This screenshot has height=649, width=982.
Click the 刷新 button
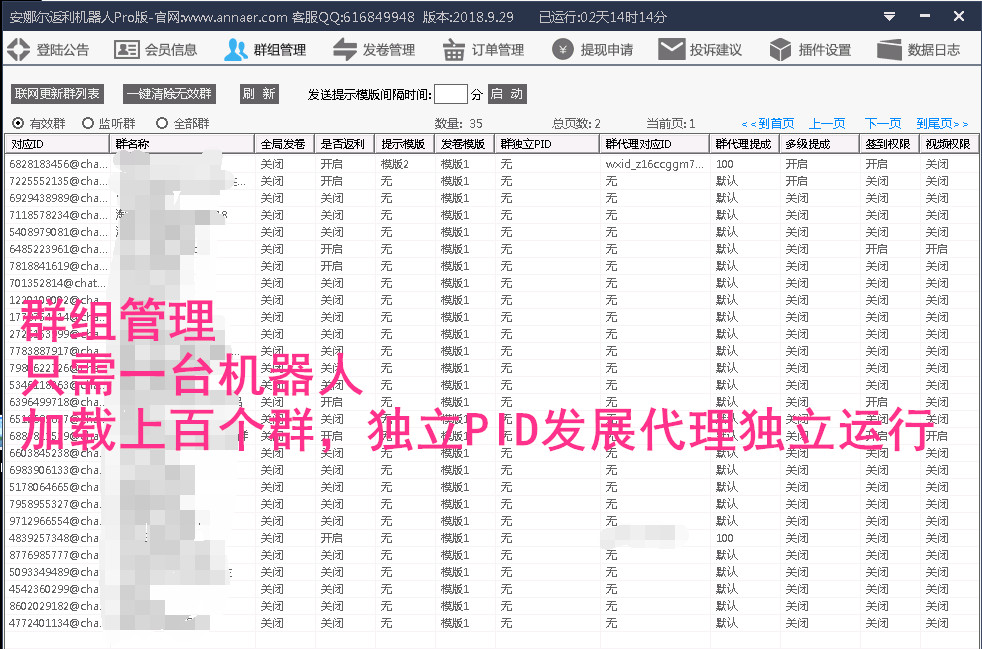[259, 94]
